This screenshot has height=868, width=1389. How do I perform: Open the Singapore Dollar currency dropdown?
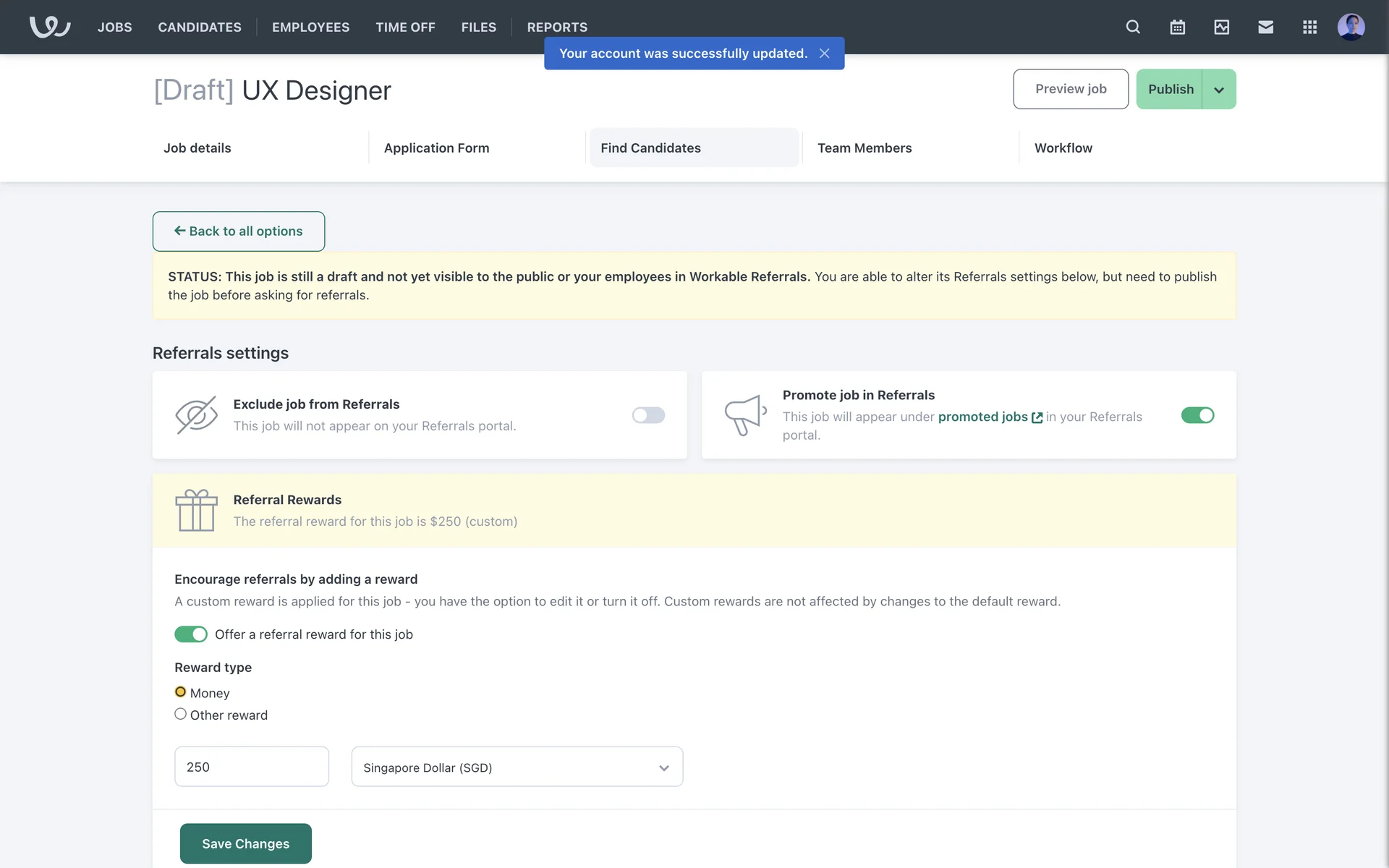click(x=517, y=767)
